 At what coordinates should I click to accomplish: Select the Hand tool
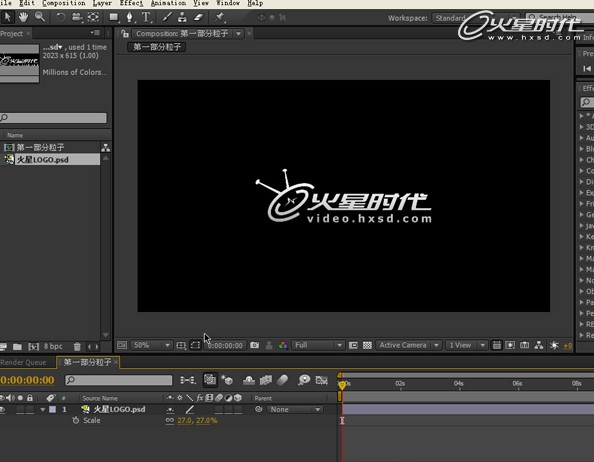tap(23, 17)
